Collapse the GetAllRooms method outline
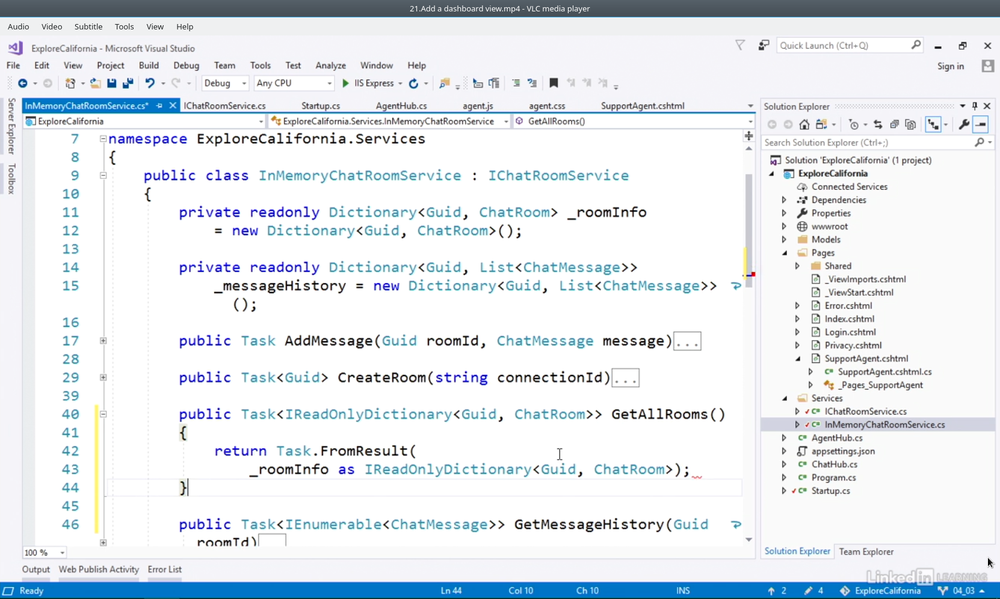The image size is (1000, 599). [x=103, y=414]
